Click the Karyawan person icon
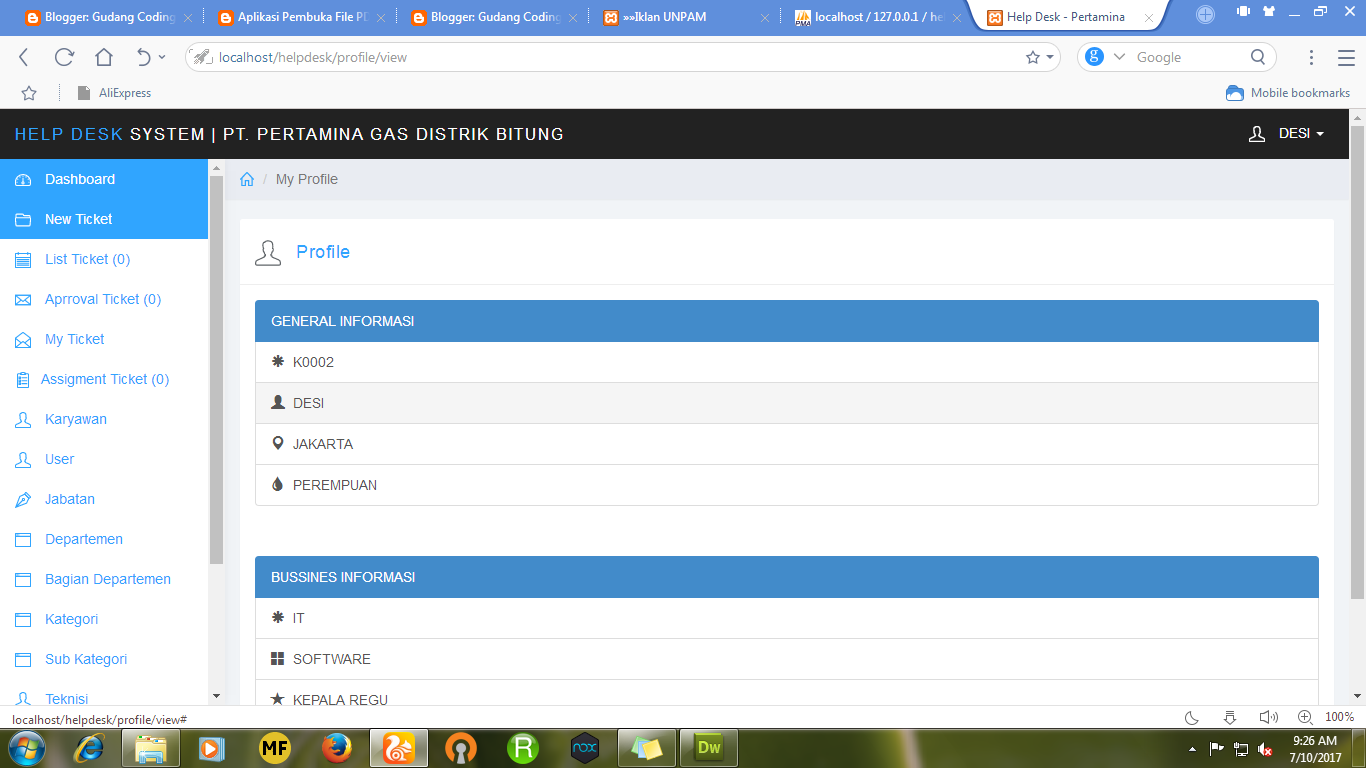 23,420
